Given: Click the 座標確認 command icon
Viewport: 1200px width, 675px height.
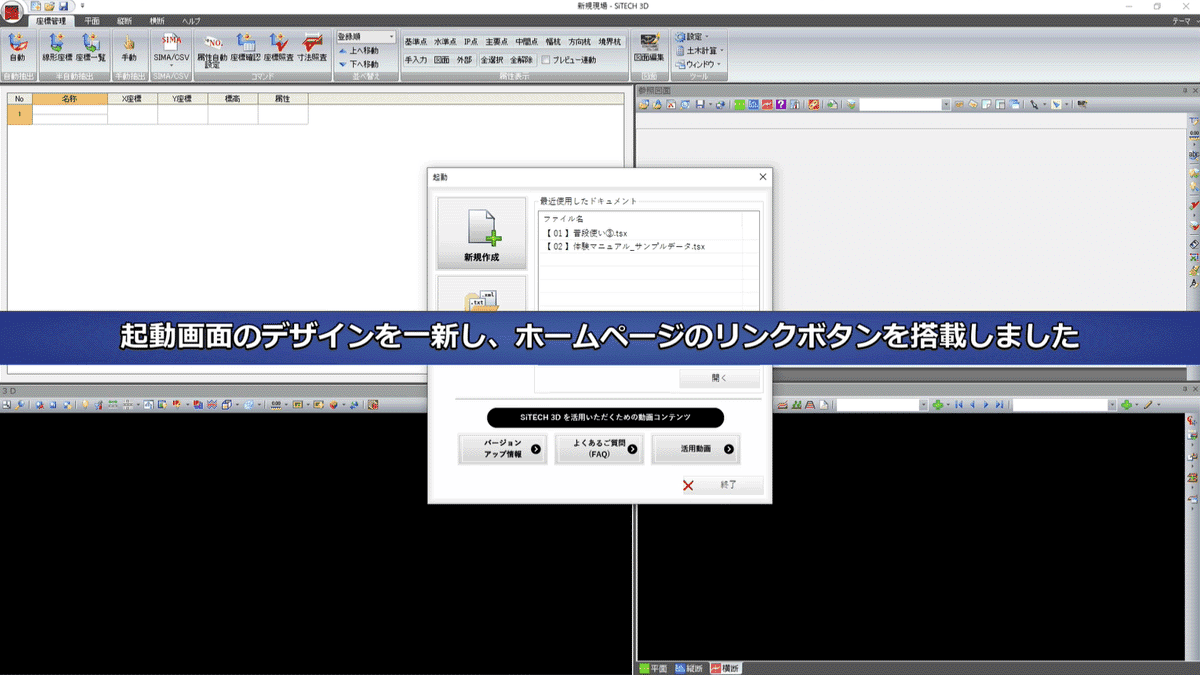Looking at the screenshot, I should [245, 48].
